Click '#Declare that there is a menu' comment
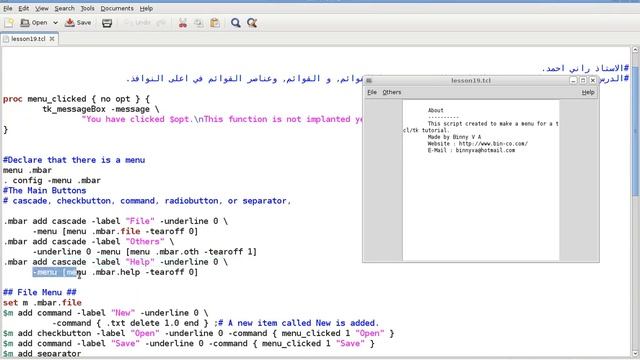 pos(74,160)
